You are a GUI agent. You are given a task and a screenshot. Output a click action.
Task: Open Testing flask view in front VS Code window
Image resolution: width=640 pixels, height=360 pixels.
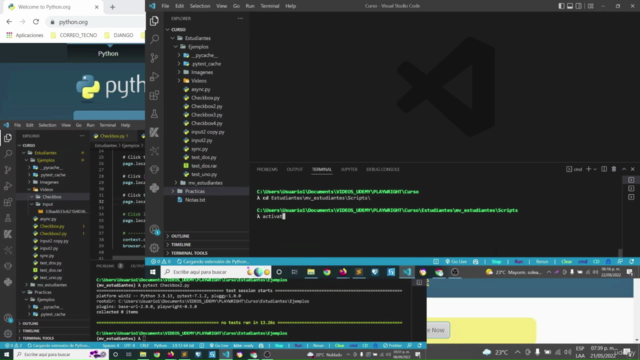pos(154,113)
